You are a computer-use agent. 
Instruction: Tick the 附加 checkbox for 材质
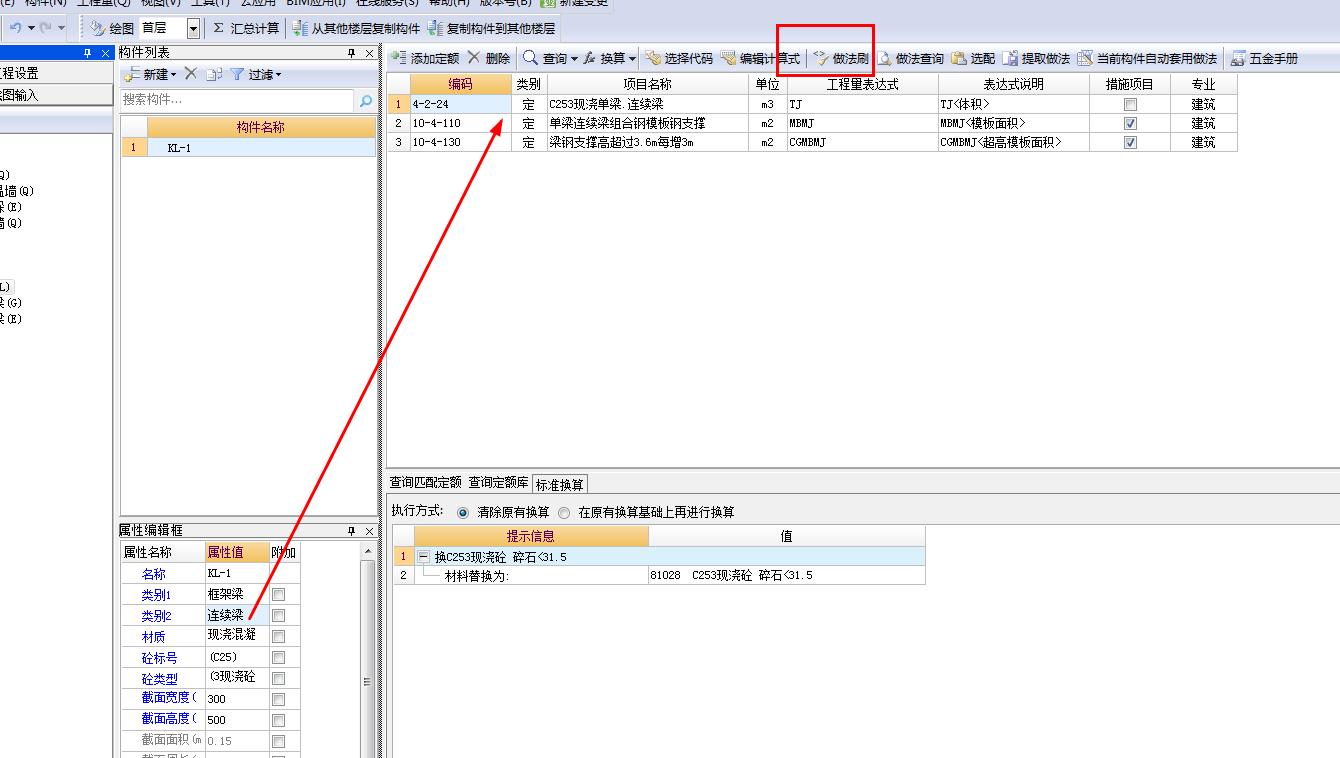(278, 636)
